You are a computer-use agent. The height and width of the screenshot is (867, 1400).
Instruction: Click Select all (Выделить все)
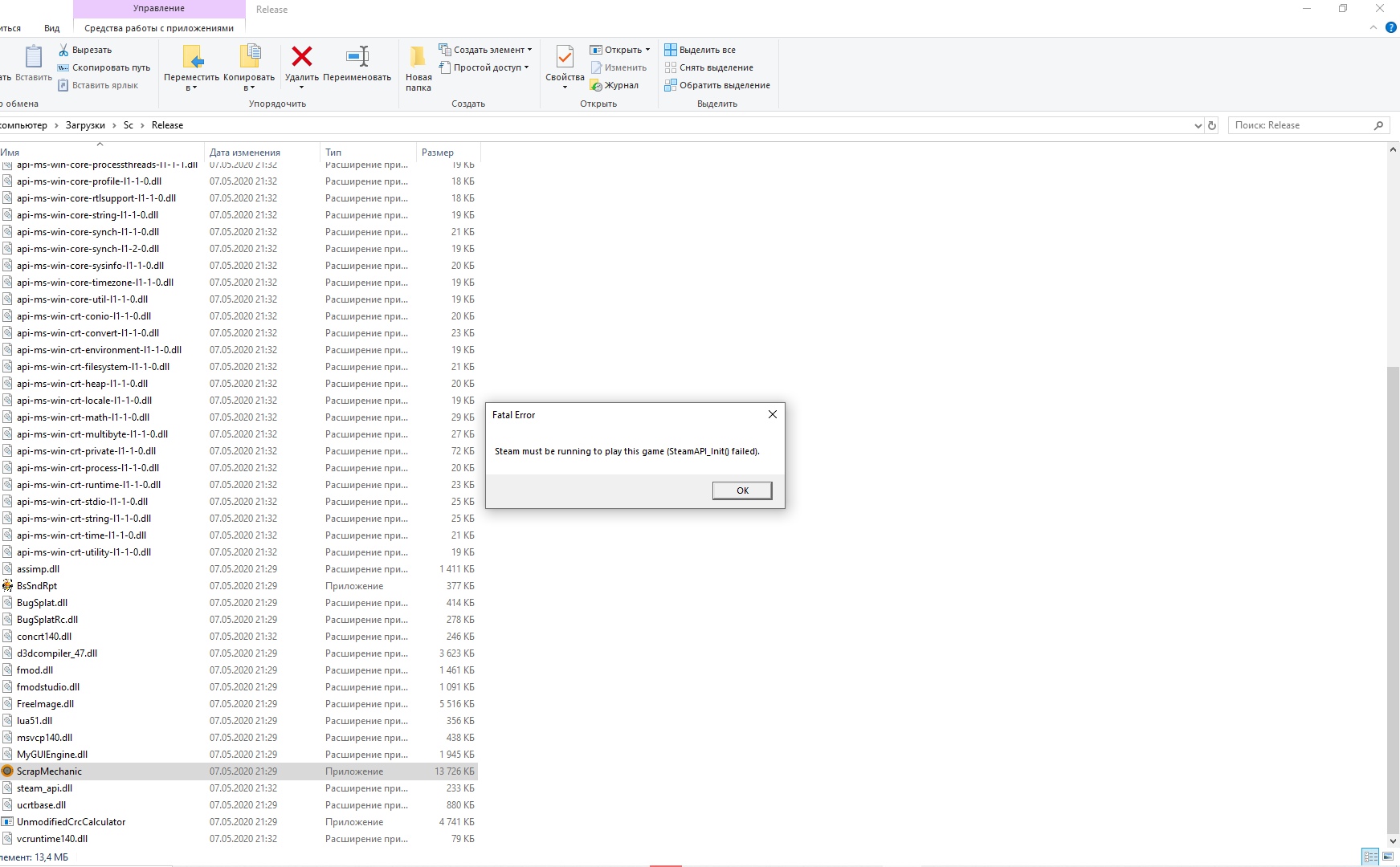coord(700,50)
